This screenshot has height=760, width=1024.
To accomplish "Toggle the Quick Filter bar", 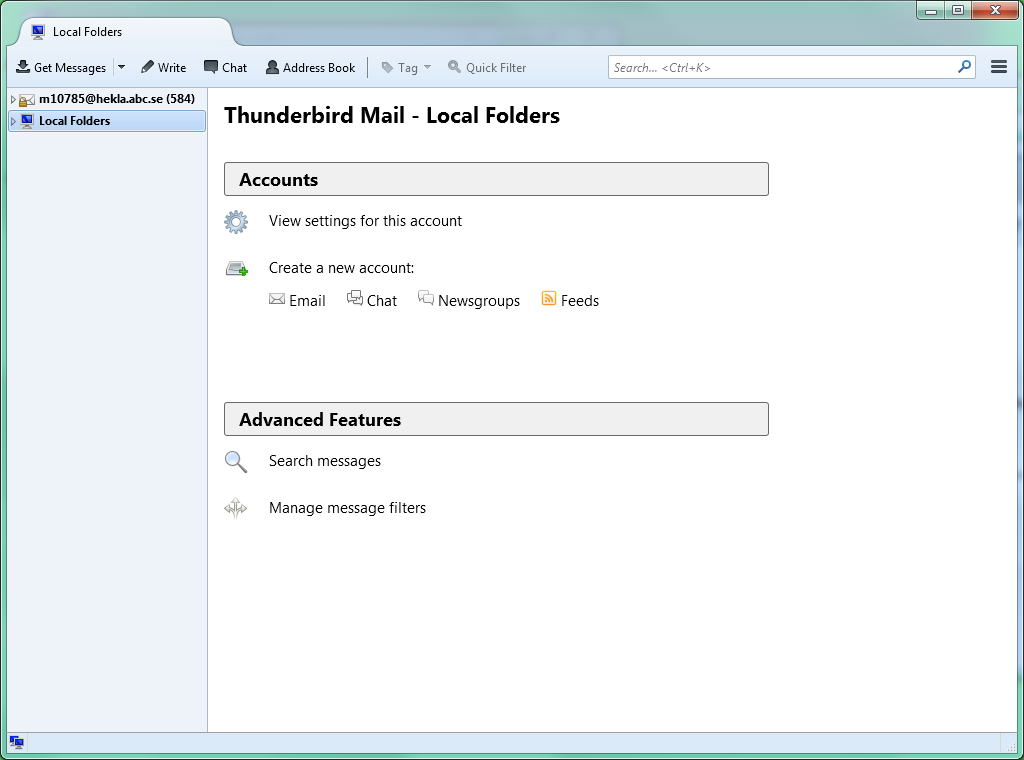I will click(486, 68).
